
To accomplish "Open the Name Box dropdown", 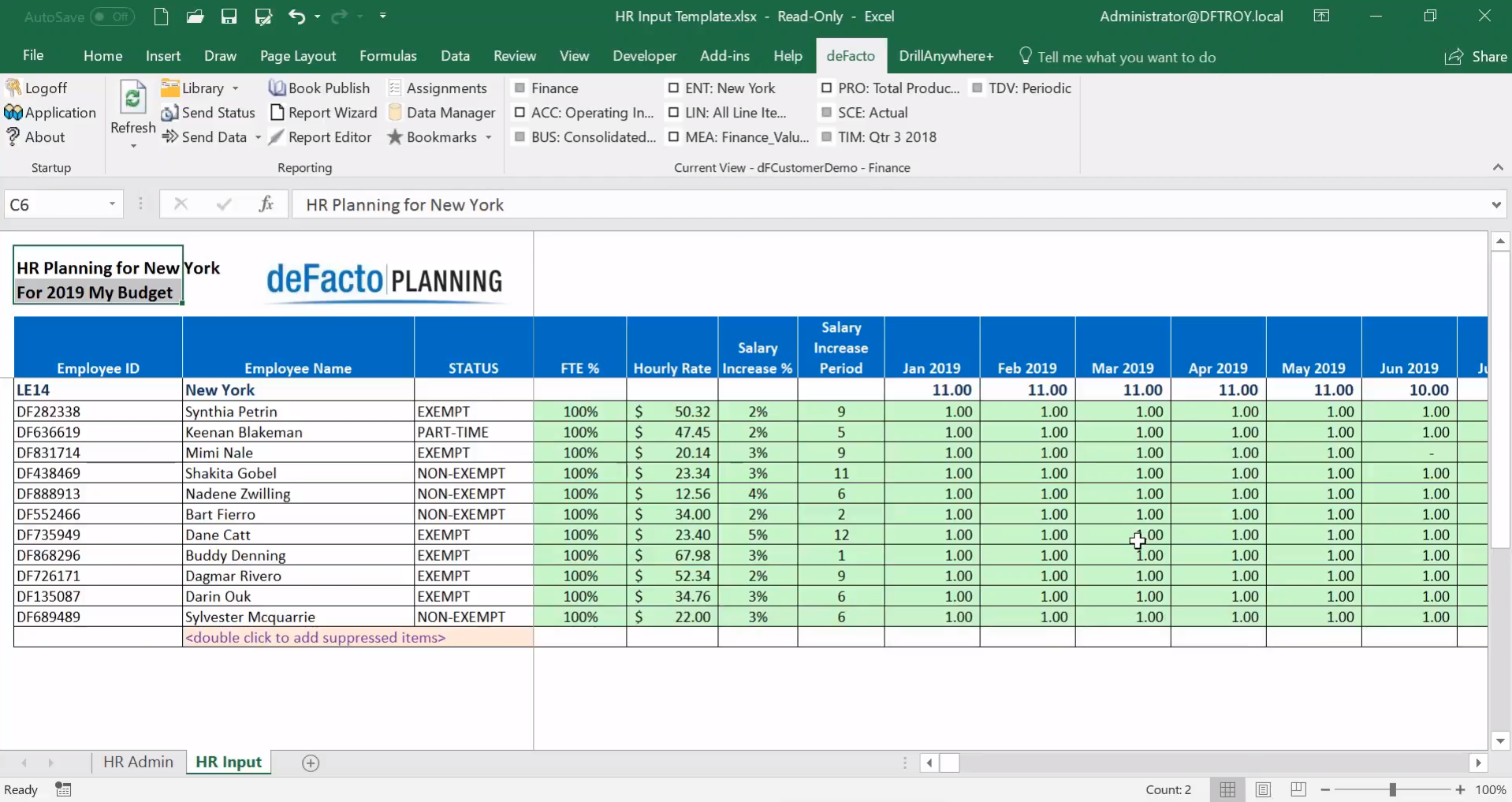I will (112, 205).
